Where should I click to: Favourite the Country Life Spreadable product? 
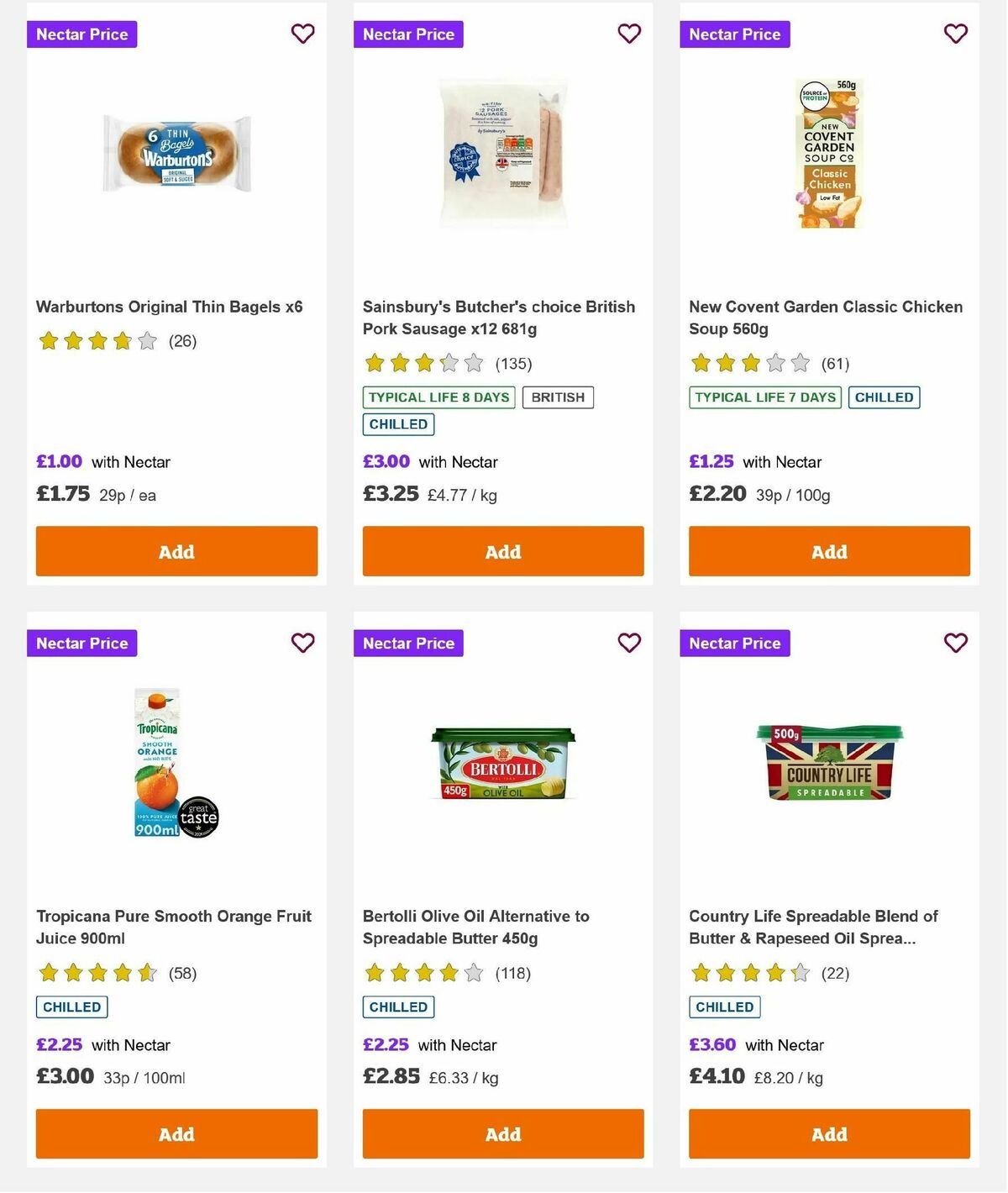click(x=955, y=642)
